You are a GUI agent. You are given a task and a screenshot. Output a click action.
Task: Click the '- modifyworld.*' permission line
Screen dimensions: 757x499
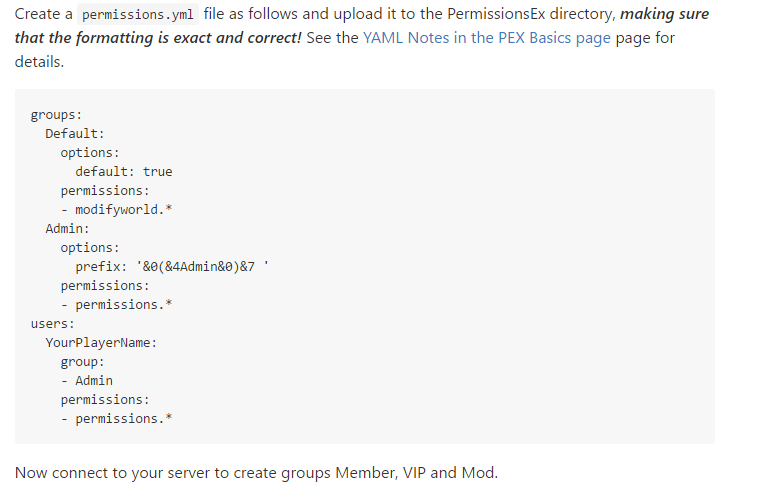point(118,210)
